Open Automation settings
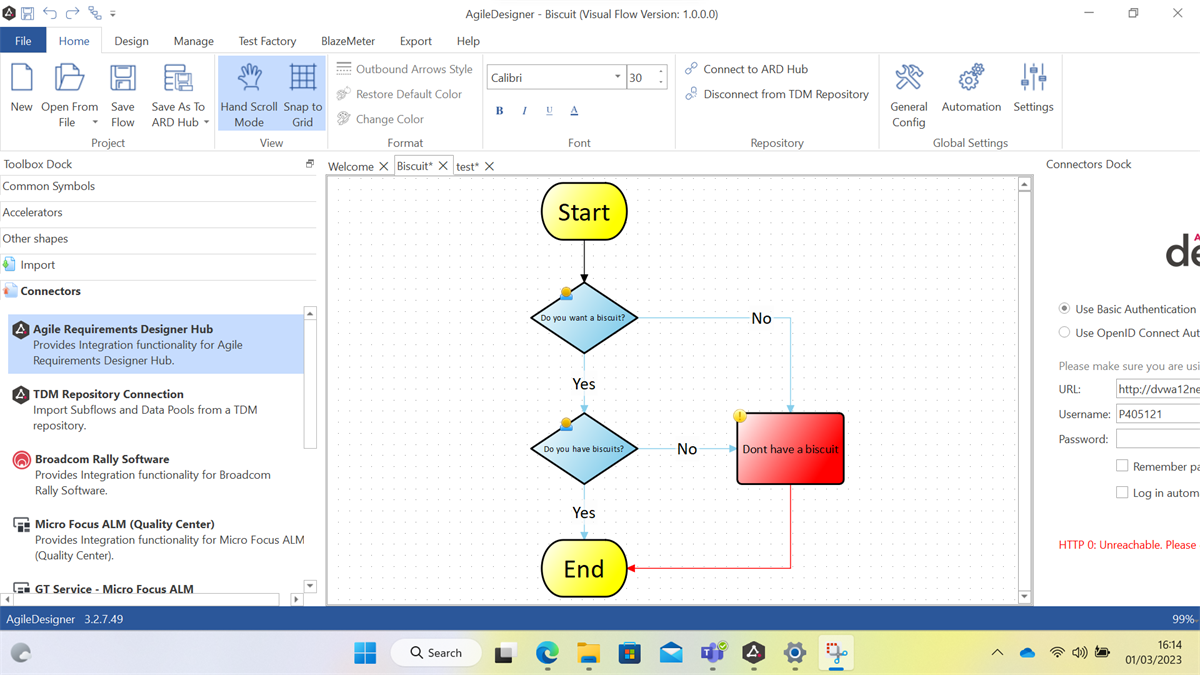 click(971, 88)
